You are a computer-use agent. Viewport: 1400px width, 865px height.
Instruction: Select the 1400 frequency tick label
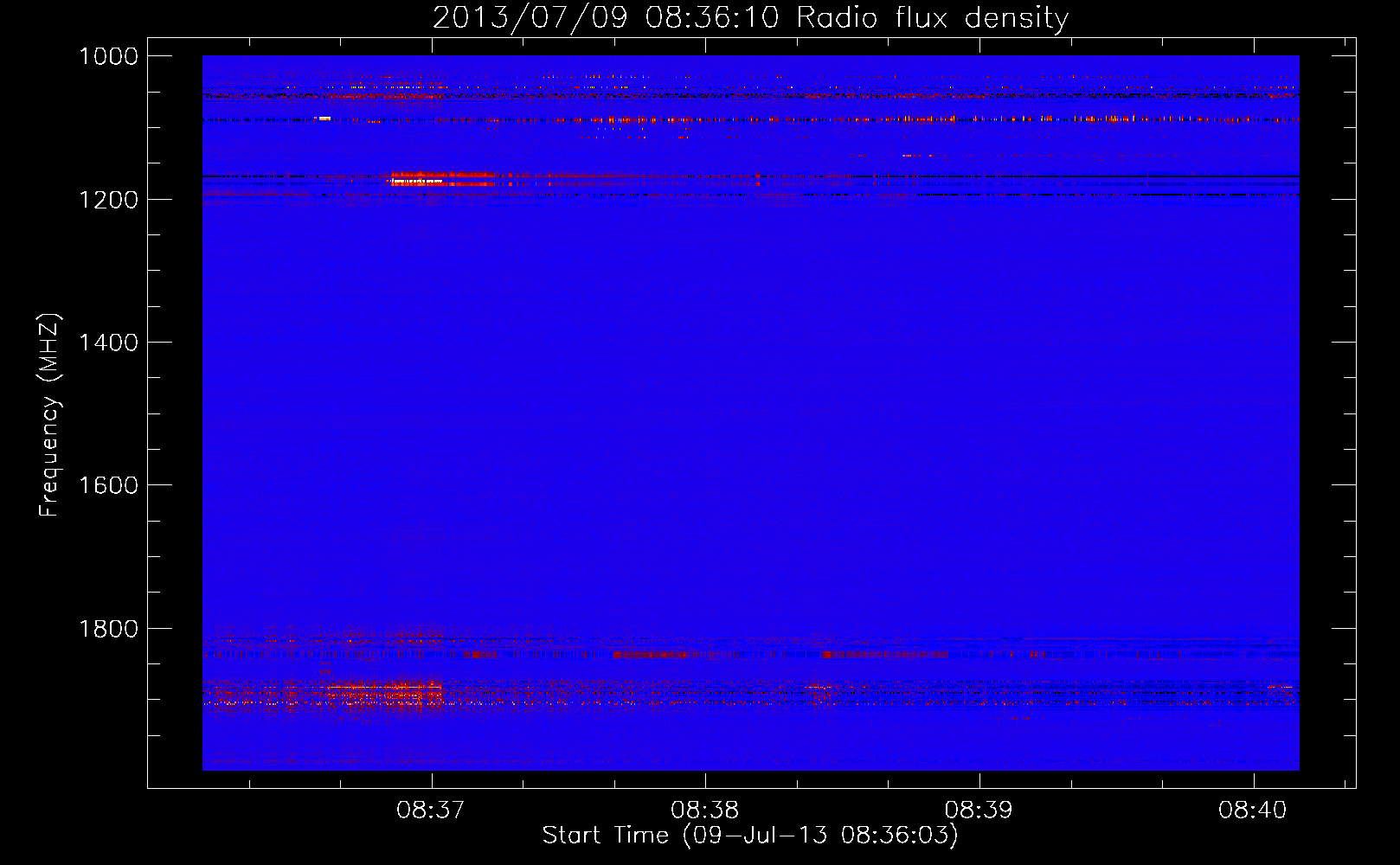(x=108, y=343)
